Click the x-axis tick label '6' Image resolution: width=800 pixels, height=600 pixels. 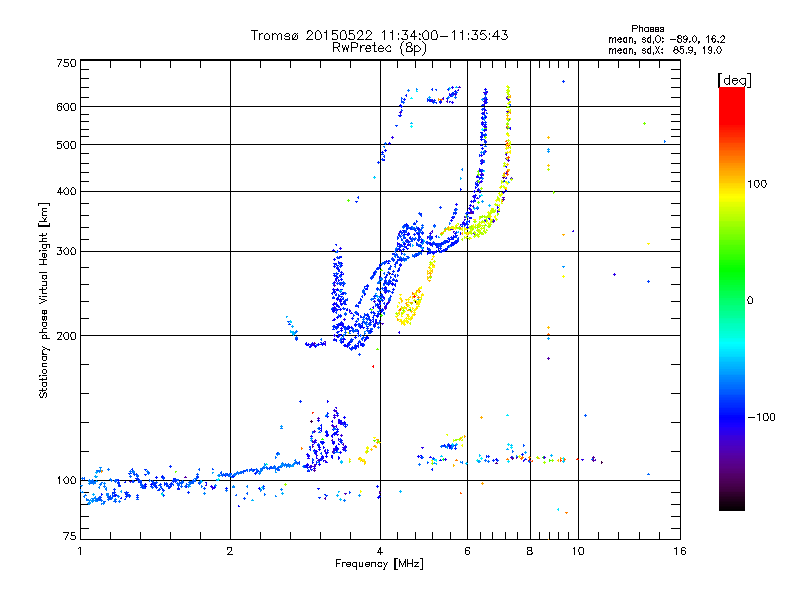pos(467,551)
